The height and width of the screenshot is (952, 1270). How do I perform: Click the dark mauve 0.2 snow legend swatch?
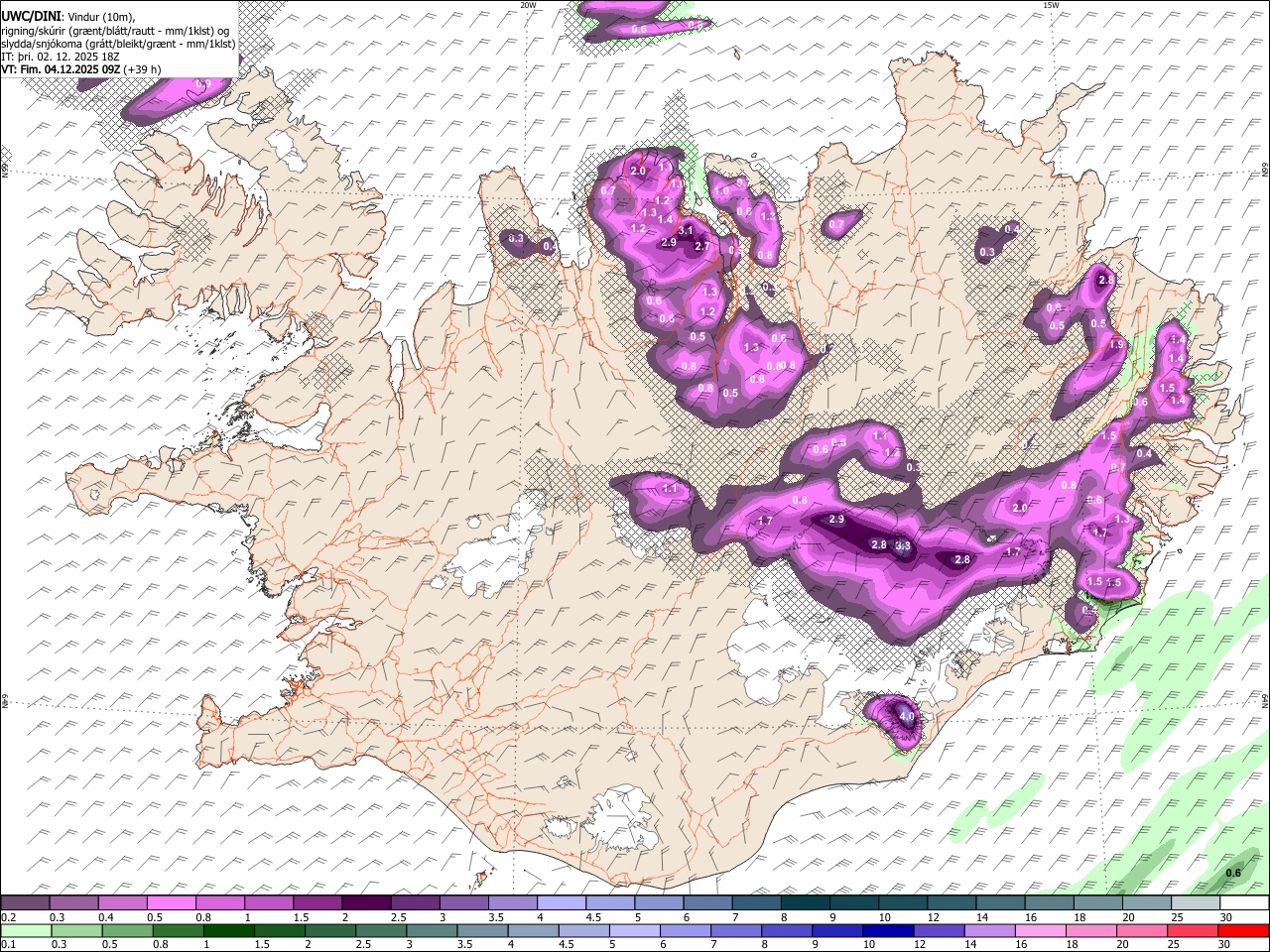point(25,902)
